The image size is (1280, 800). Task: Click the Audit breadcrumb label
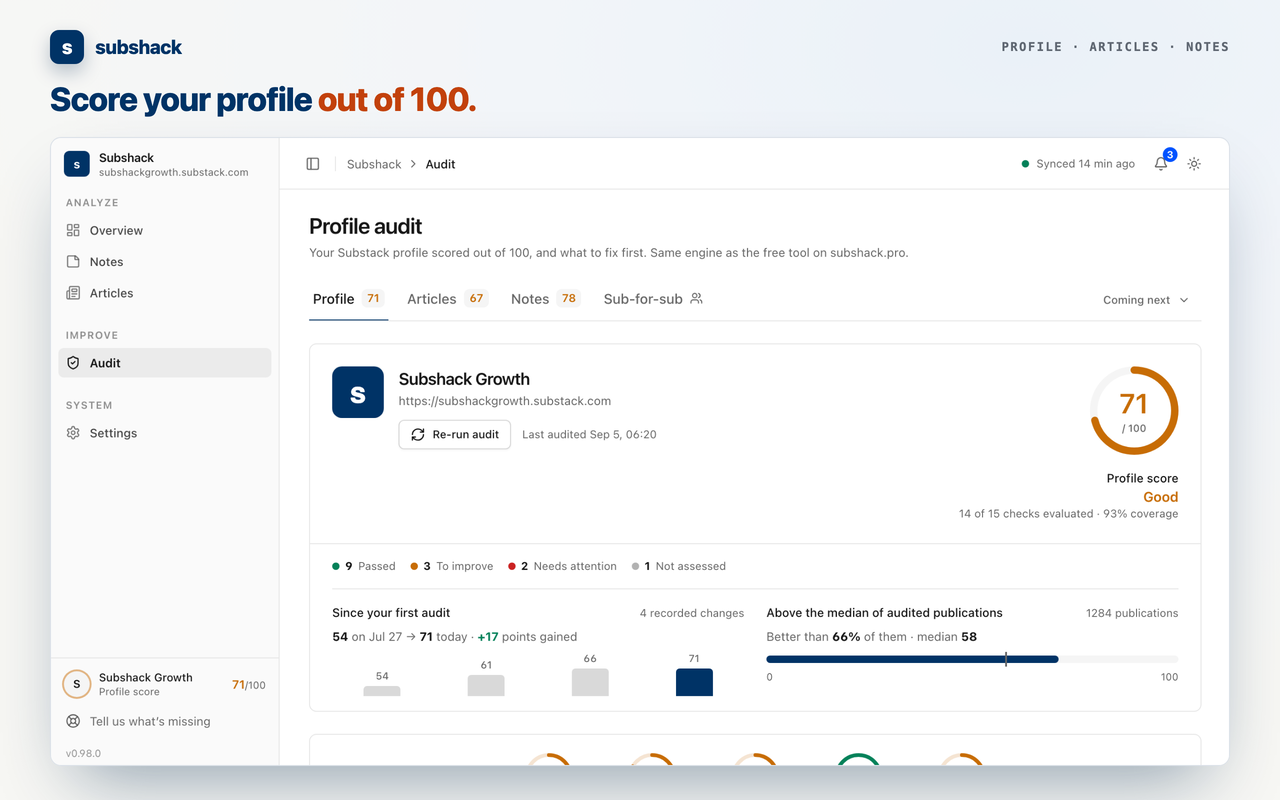tap(440, 164)
